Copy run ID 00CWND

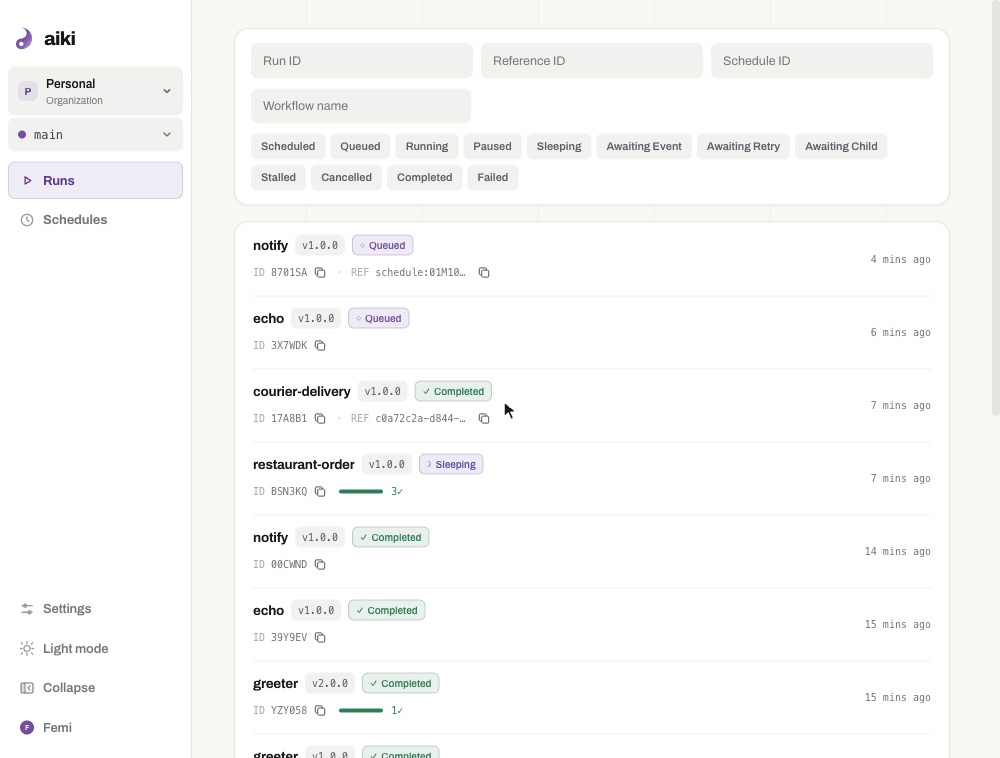click(x=320, y=565)
